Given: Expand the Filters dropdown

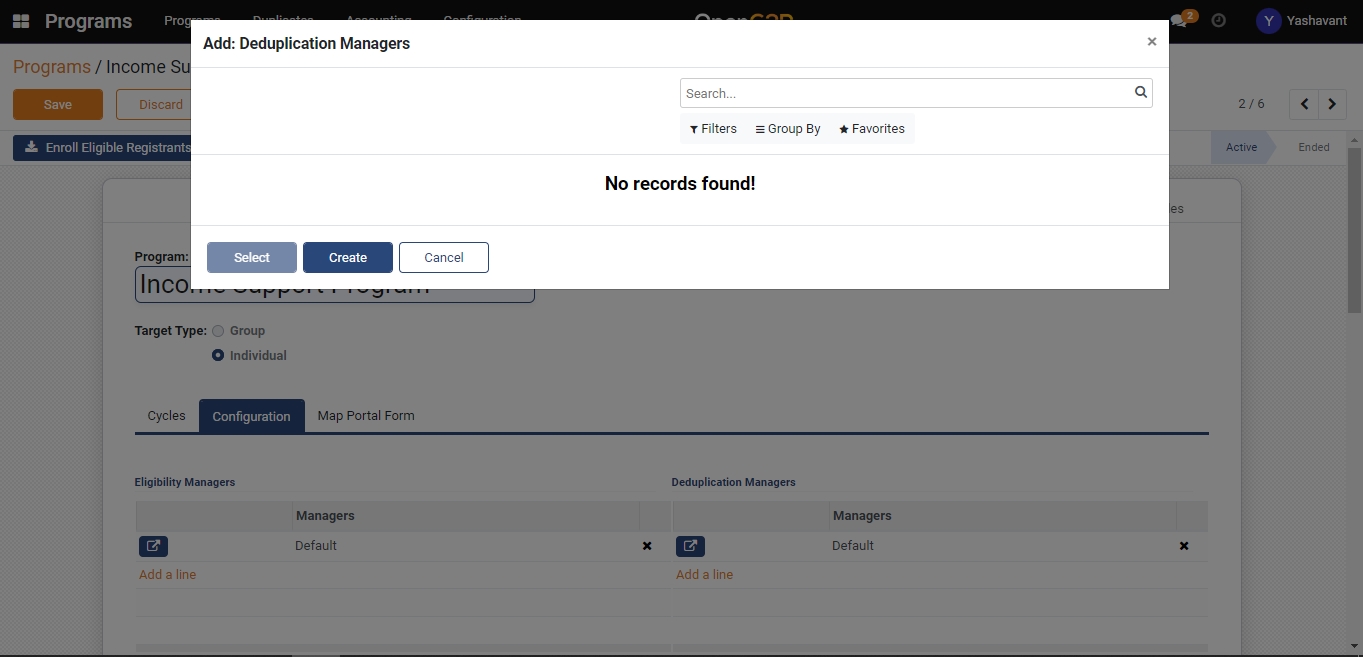Looking at the screenshot, I should (x=713, y=129).
